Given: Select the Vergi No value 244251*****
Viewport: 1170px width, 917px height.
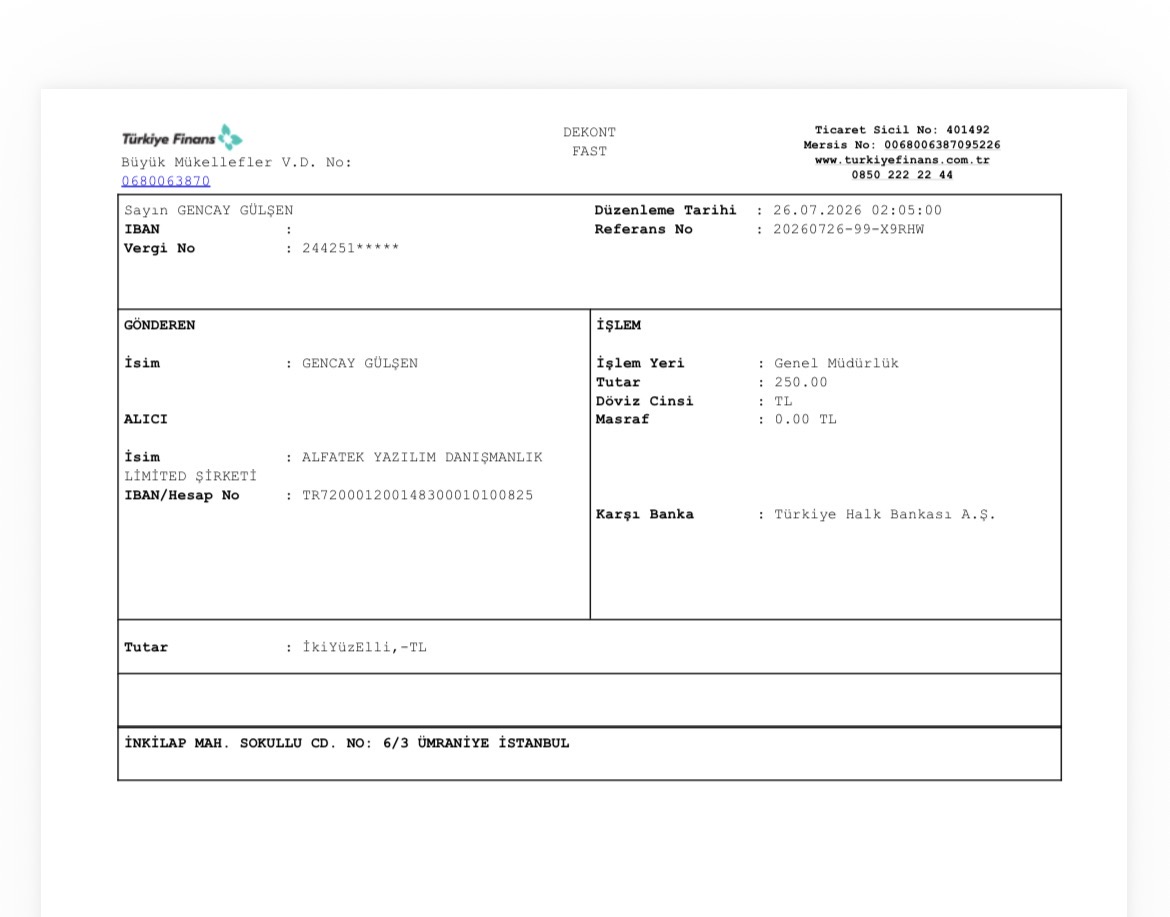Looking at the screenshot, I should (351, 248).
